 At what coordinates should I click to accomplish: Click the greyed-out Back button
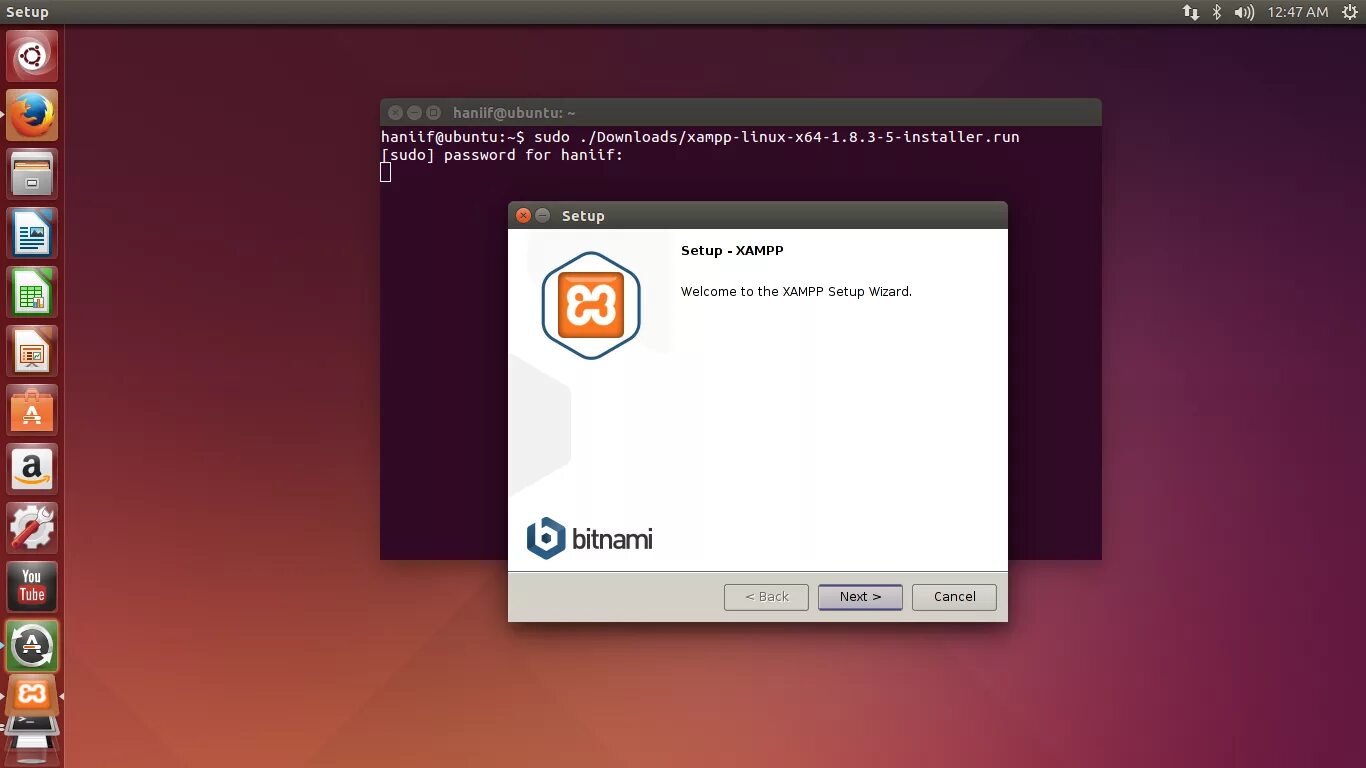(x=766, y=597)
